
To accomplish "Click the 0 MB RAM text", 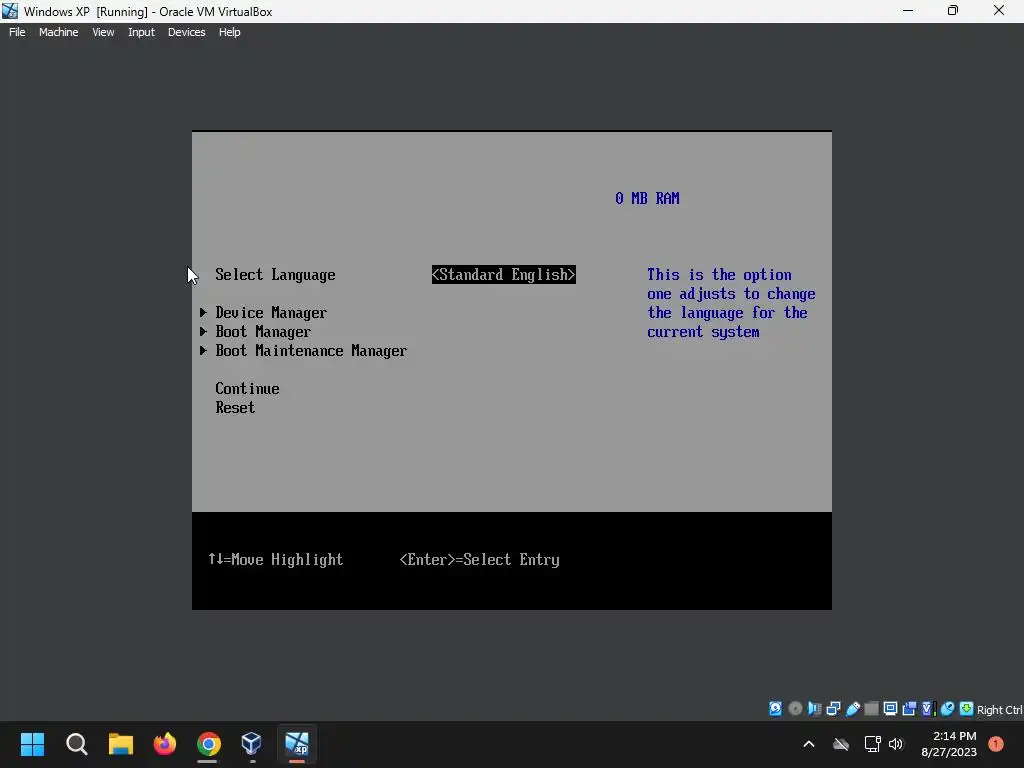I will 647,199.
